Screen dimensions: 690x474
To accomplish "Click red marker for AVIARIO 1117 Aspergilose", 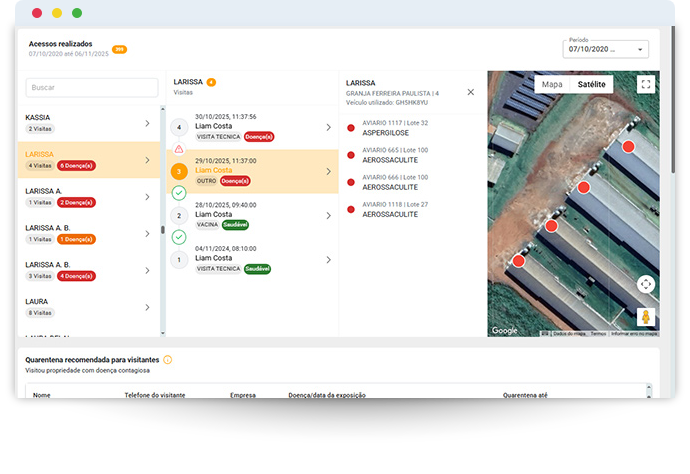I will coord(351,128).
